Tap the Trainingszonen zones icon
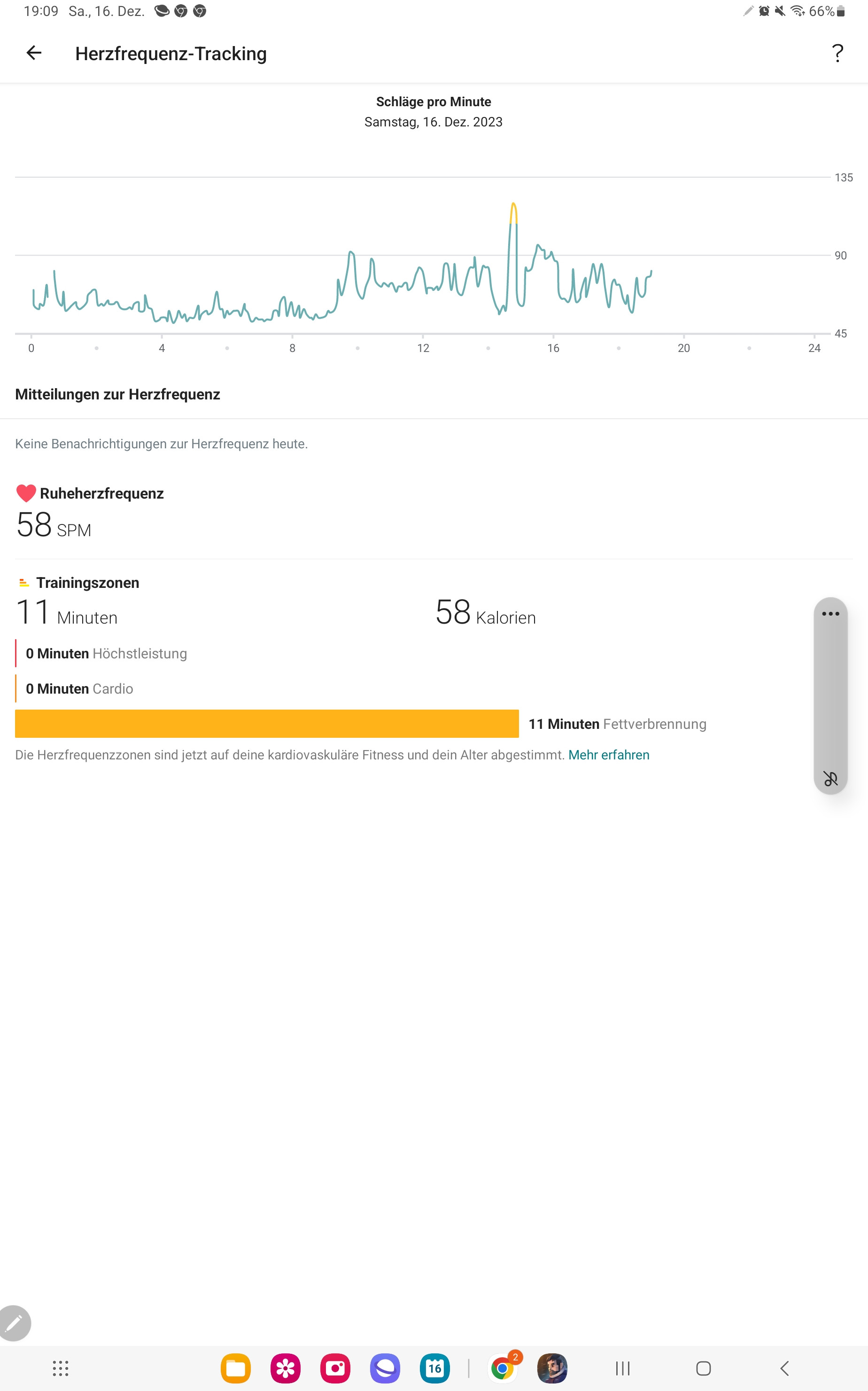This screenshot has width=868, height=1391. click(x=23, y=583)
